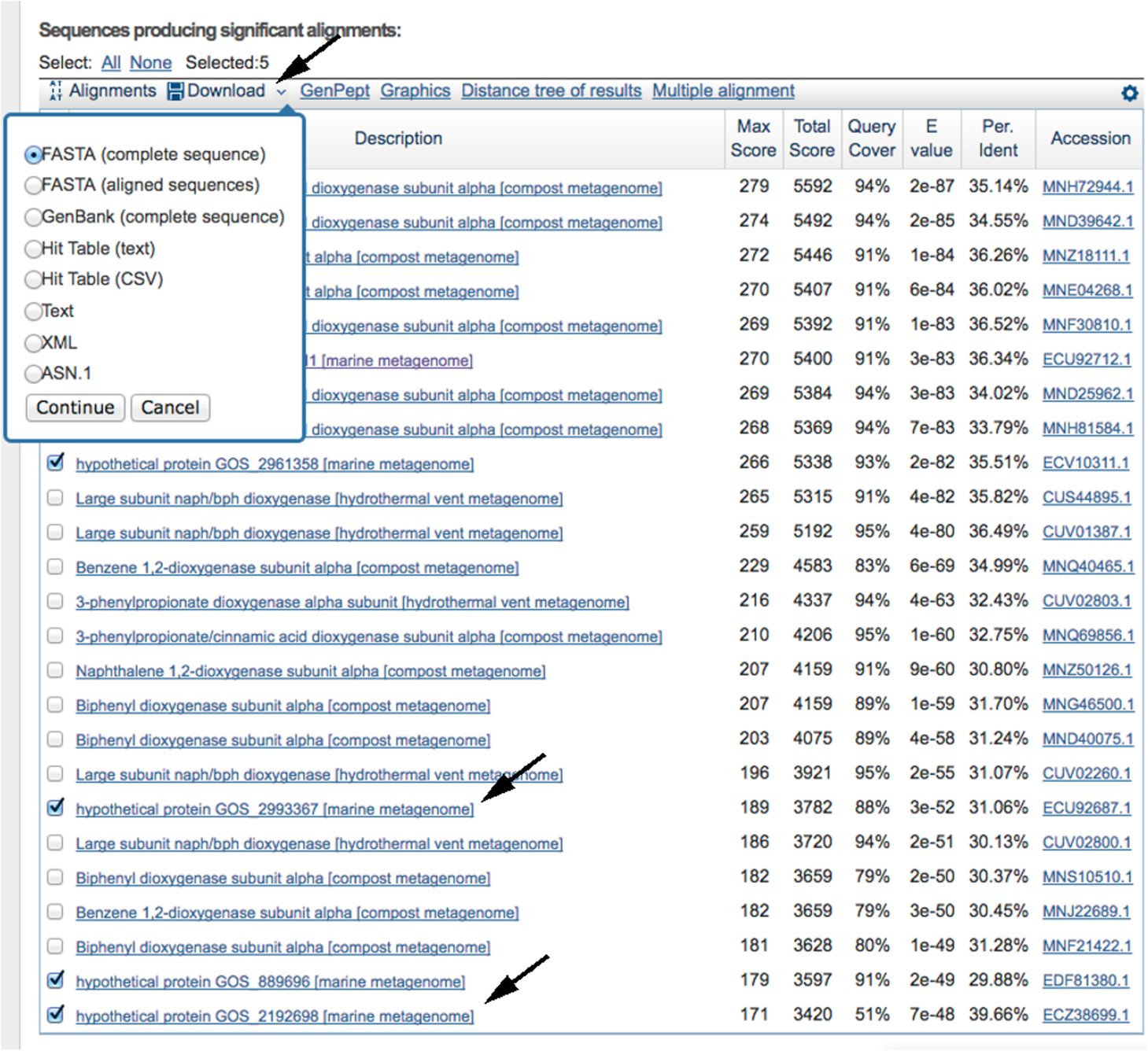The height and width of the screenshot is (1051, 1148).
Task: Check the 3-phenylpropionate dioxygenase alpha subunit checkbox
Action: coord(55,602)
